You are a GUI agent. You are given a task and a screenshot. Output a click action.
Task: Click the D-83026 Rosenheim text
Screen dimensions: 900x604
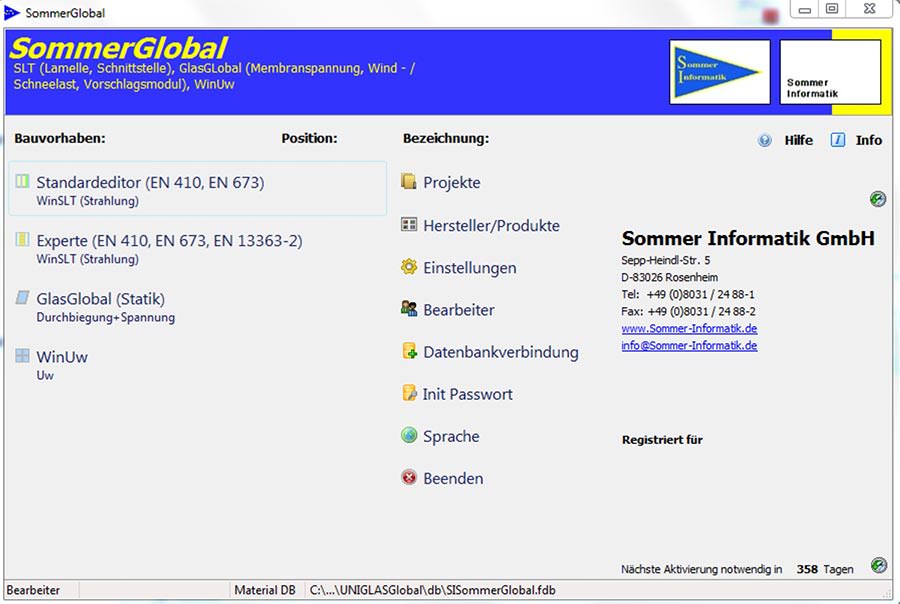point(669,277)
